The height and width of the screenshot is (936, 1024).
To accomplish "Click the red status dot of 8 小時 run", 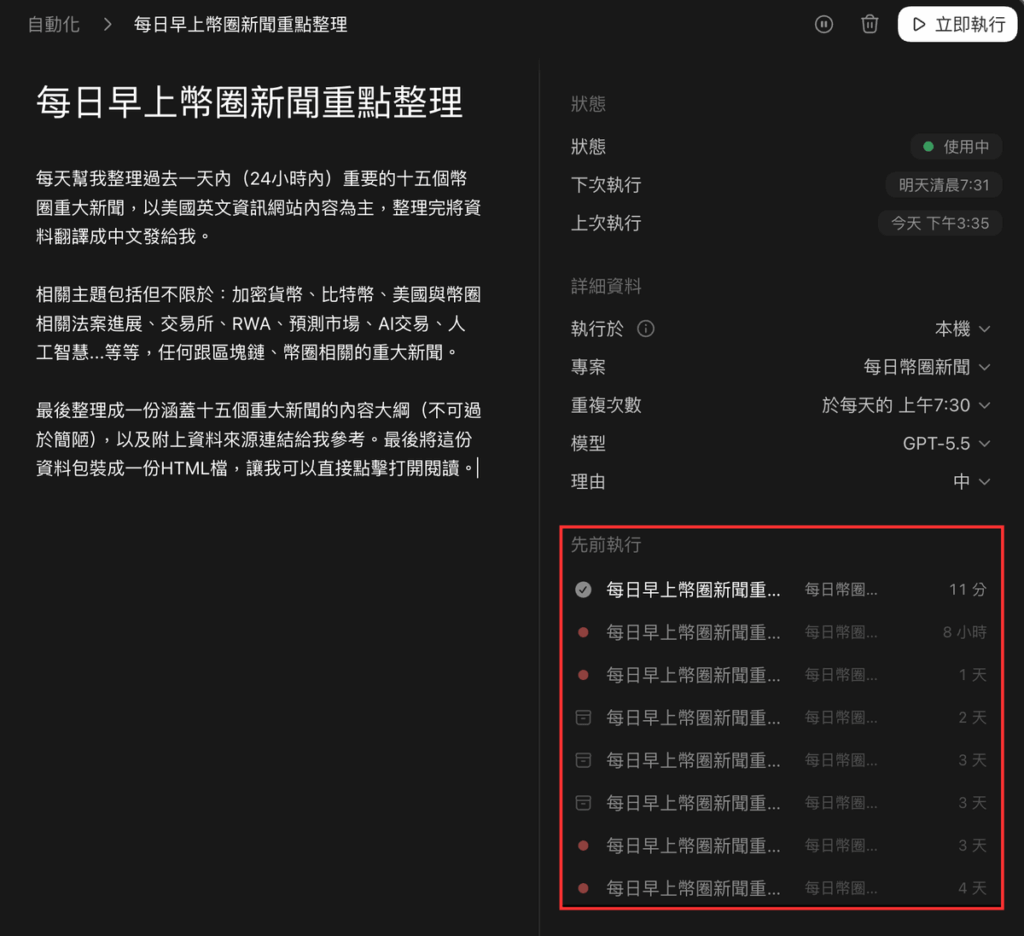I will click(583, 632).
